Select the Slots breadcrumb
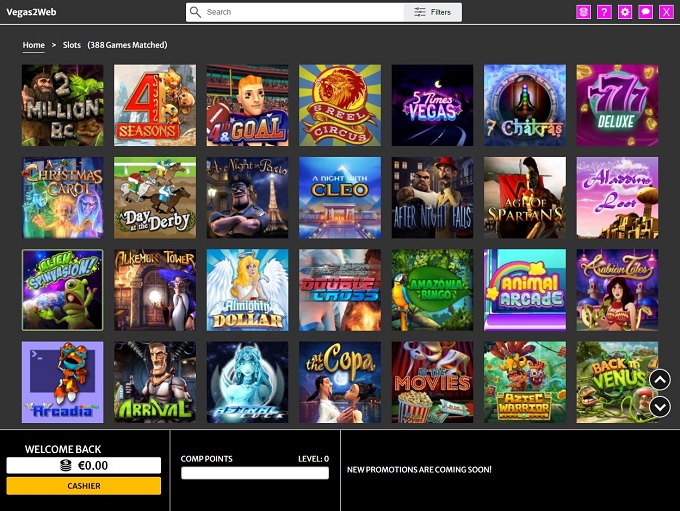Image resolution: width=680 pixels, height=511 pixels. click(72, 45)
